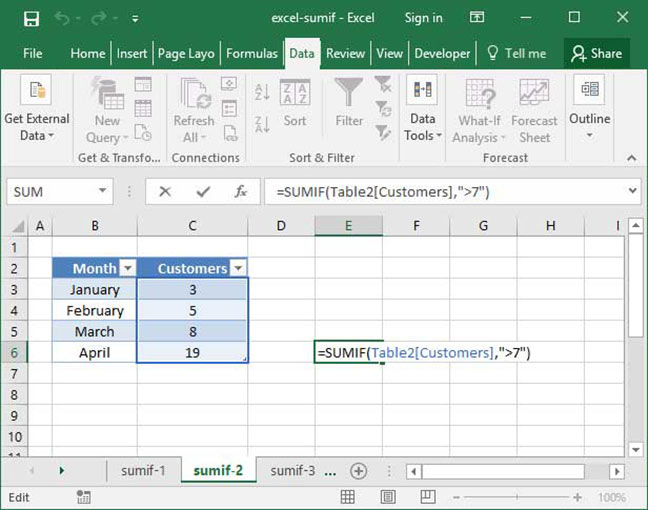Screen dimensions: 648x510
Task: Click the Insert Function fx icon
Action: pos(240,191)
